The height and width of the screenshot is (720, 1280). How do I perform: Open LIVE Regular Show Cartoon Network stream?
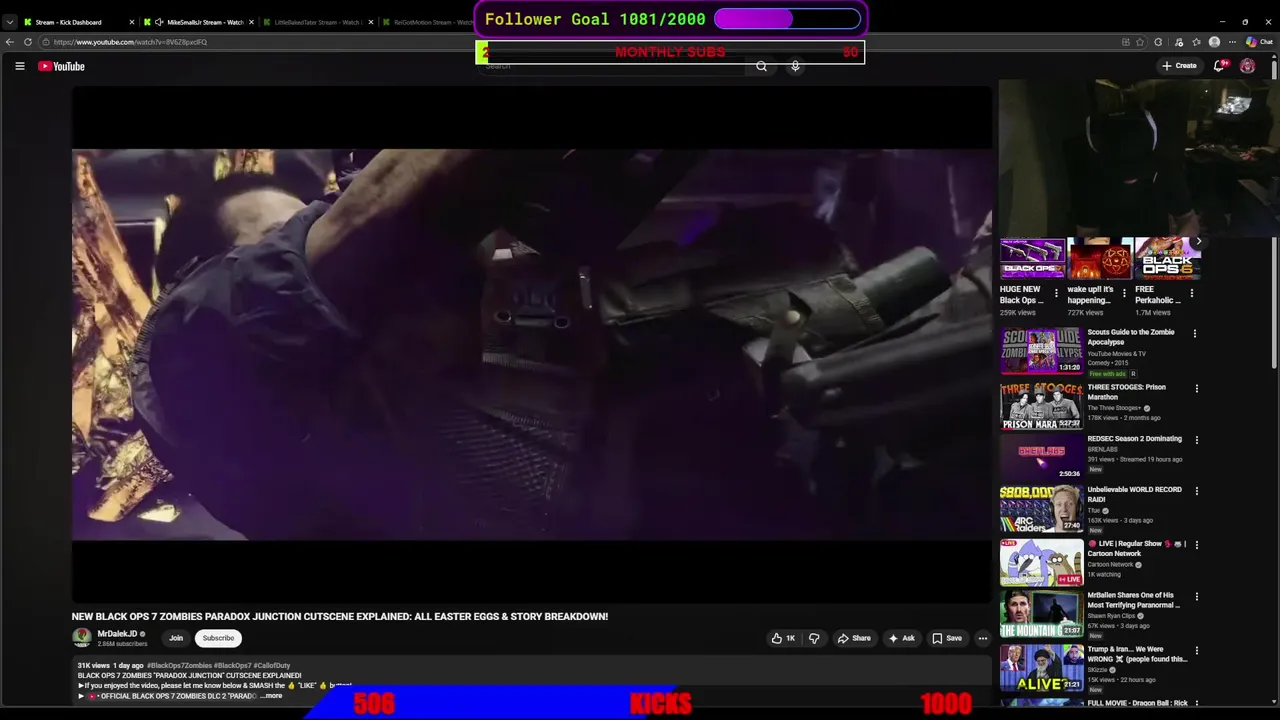[x=1041, y=562]
